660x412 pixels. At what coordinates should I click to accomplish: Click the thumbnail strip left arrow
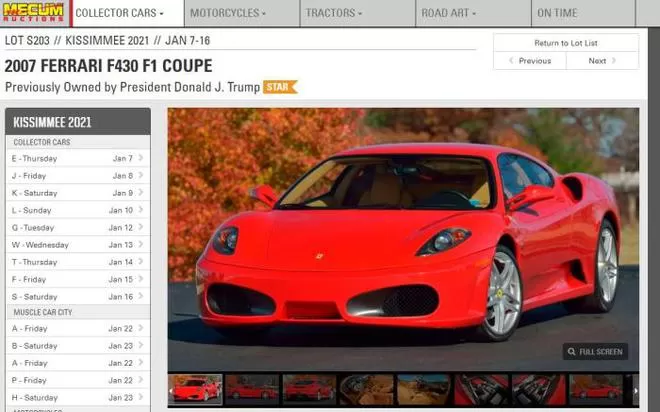coord(171,391)
